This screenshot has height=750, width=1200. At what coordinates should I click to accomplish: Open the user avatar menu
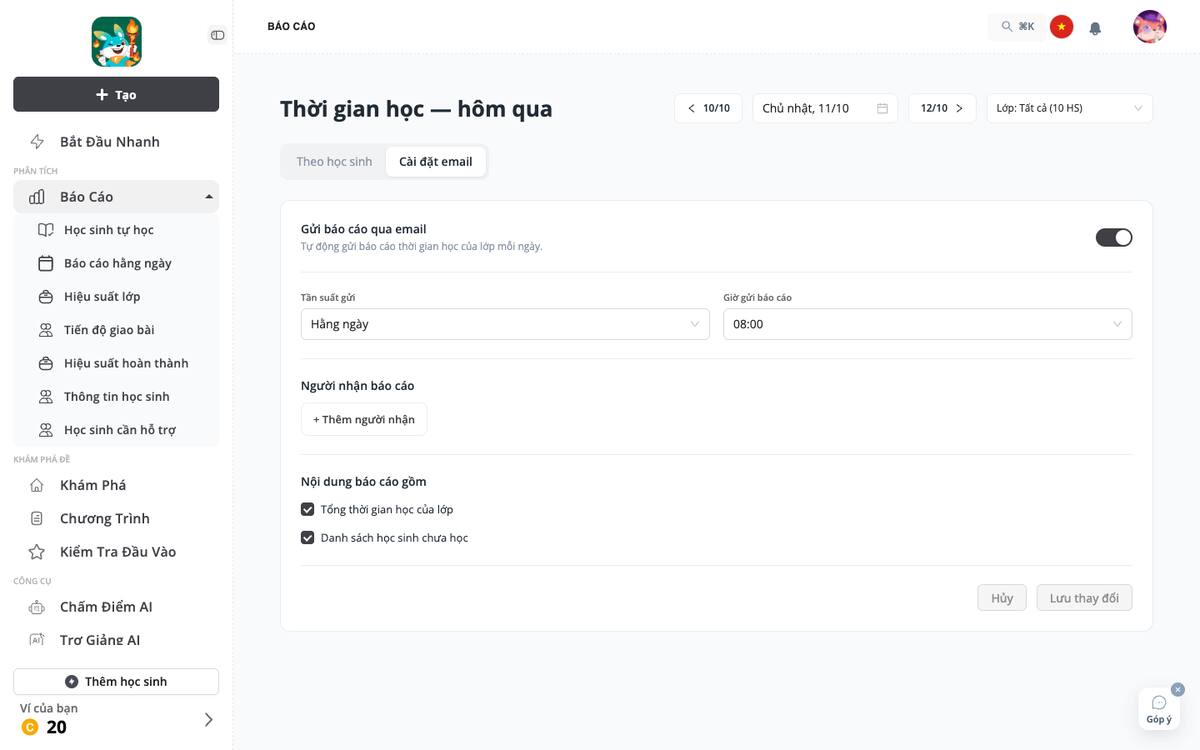[1150, 27]
